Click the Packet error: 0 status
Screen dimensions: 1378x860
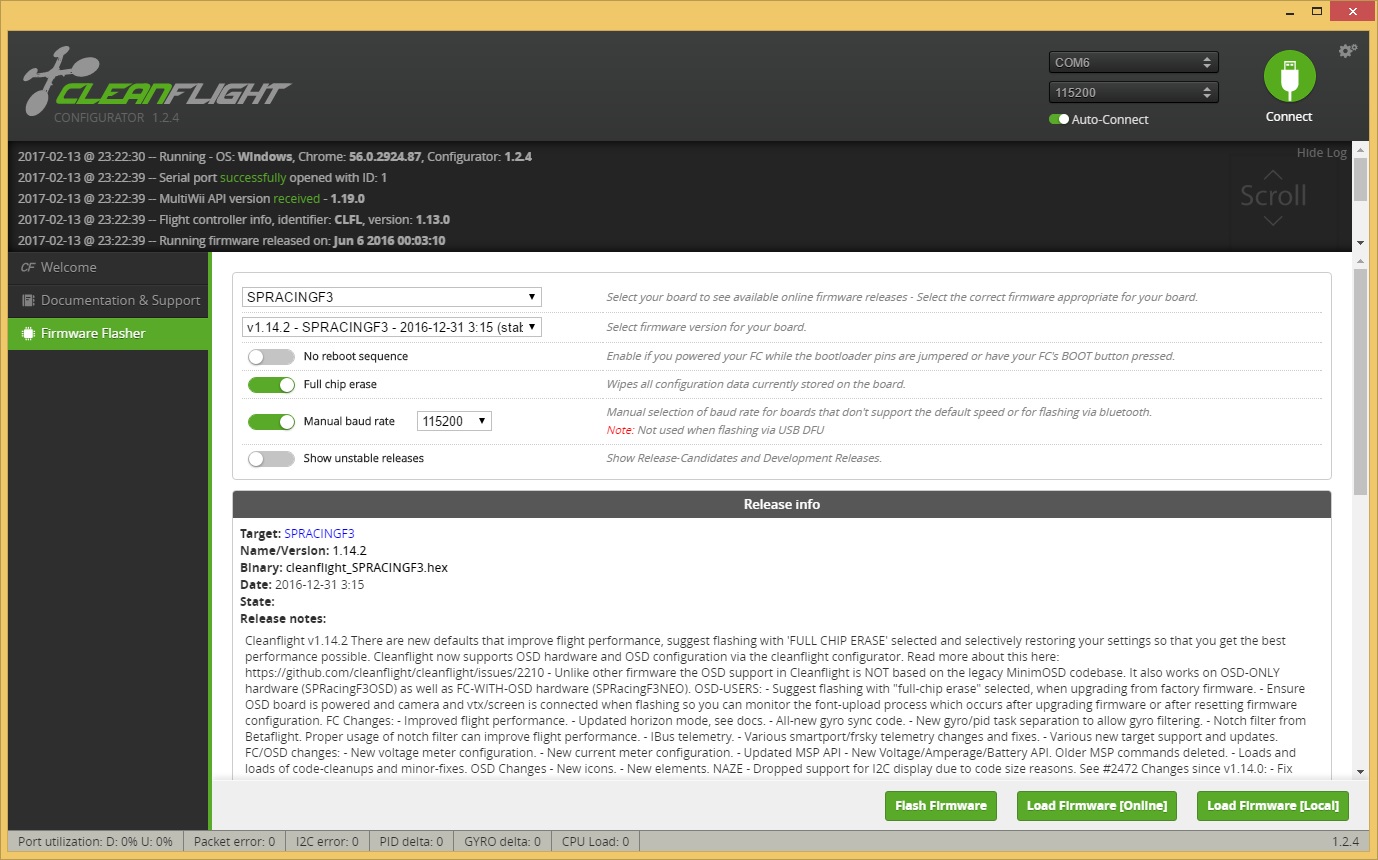pyautogui.click(x=234, y=842)
